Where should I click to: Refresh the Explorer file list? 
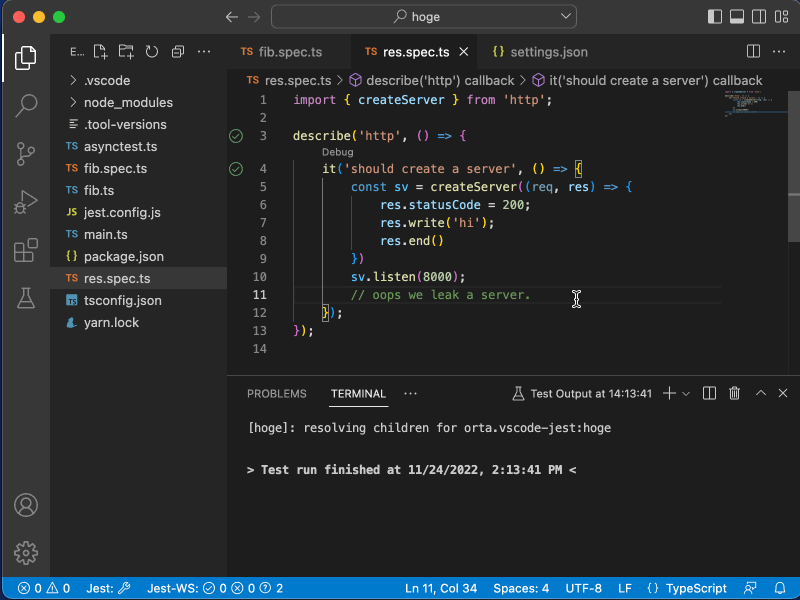pos(151,51)
